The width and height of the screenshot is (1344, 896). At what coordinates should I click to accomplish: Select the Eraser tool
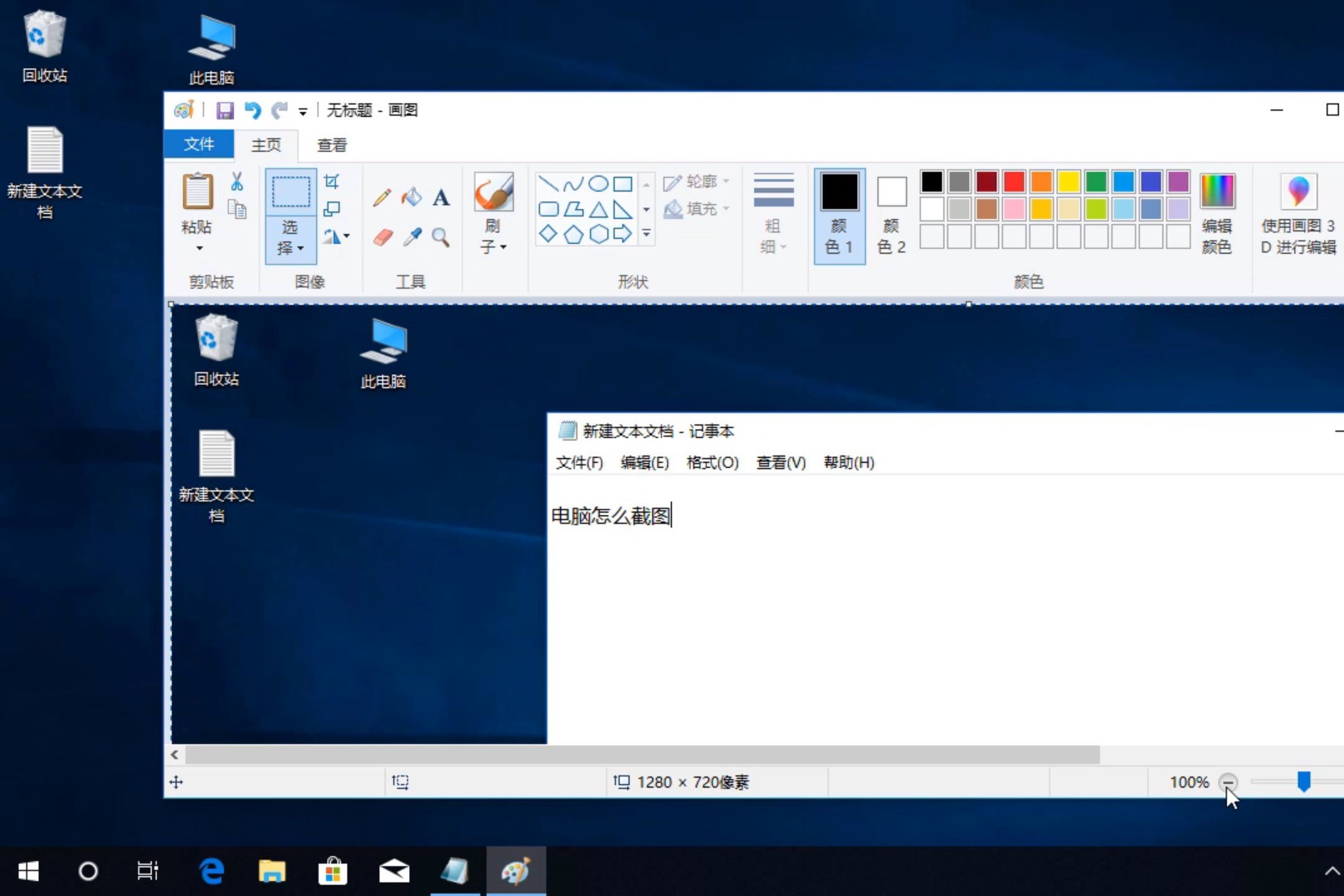coord(382,238)
